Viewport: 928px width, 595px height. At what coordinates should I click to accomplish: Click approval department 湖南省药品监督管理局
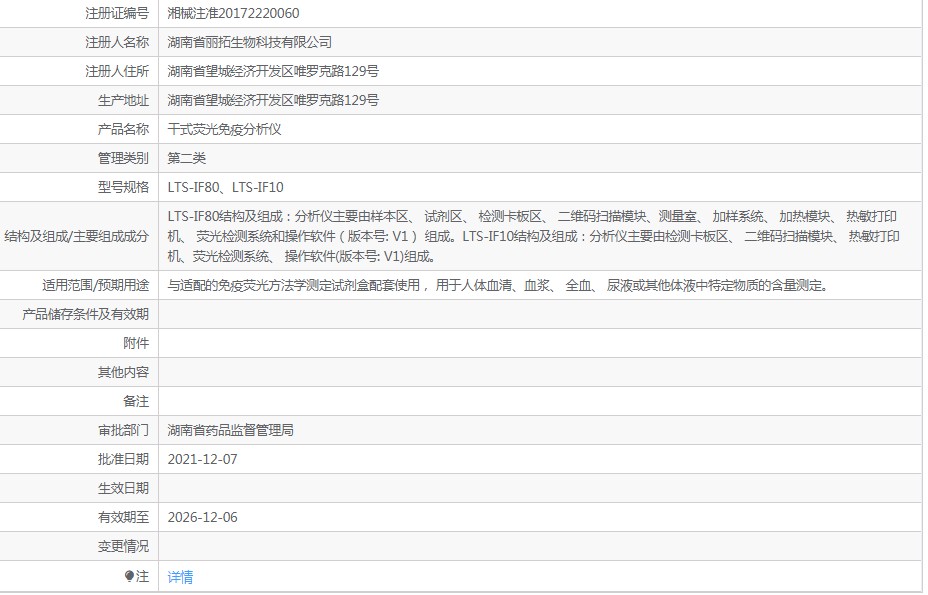pos(230,430)
